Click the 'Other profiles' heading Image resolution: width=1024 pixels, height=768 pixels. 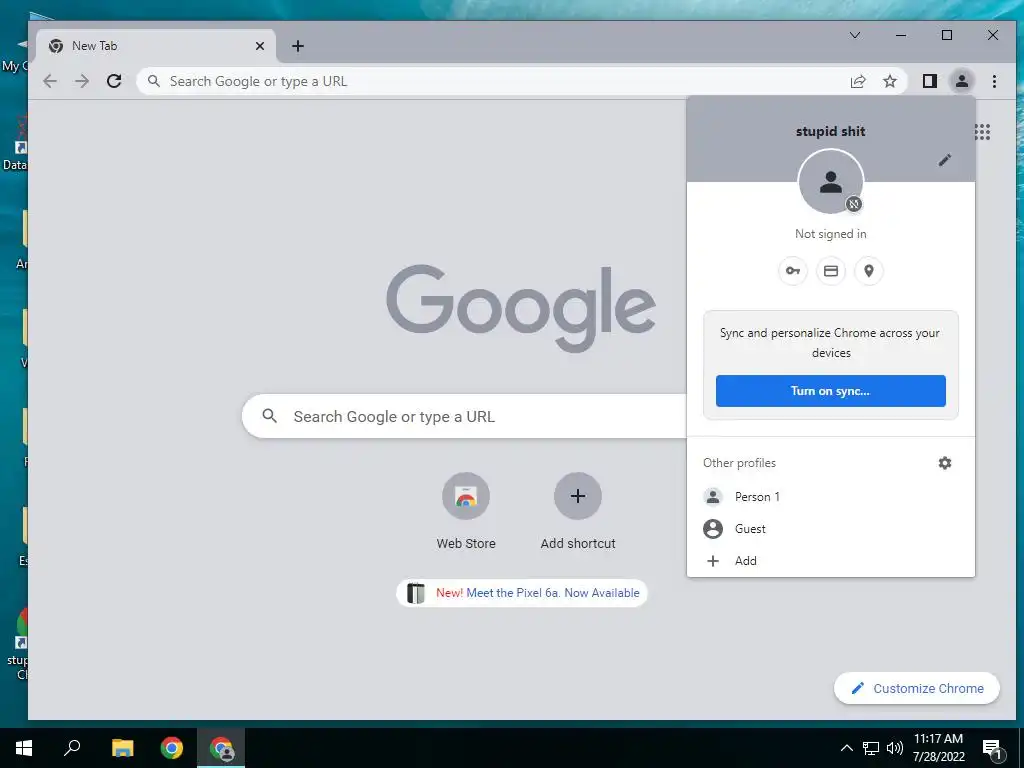tap(739, 463)
